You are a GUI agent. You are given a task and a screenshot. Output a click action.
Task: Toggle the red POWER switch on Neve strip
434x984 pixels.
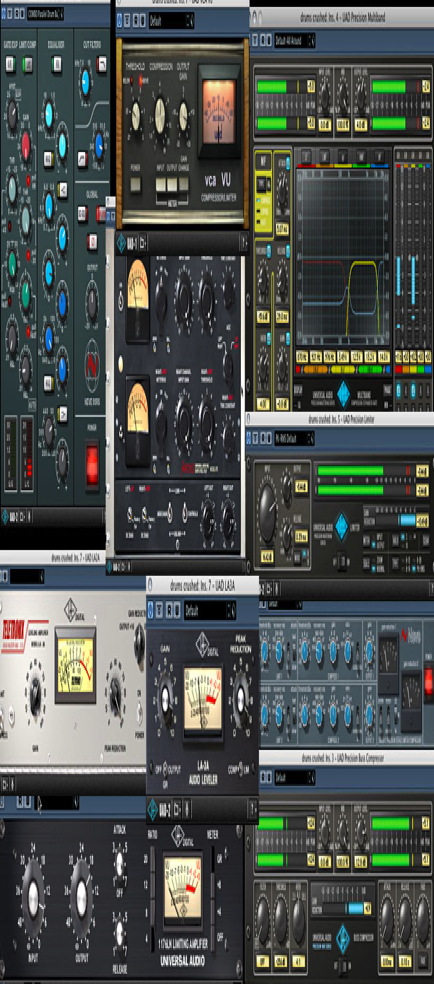coord(92,464)
